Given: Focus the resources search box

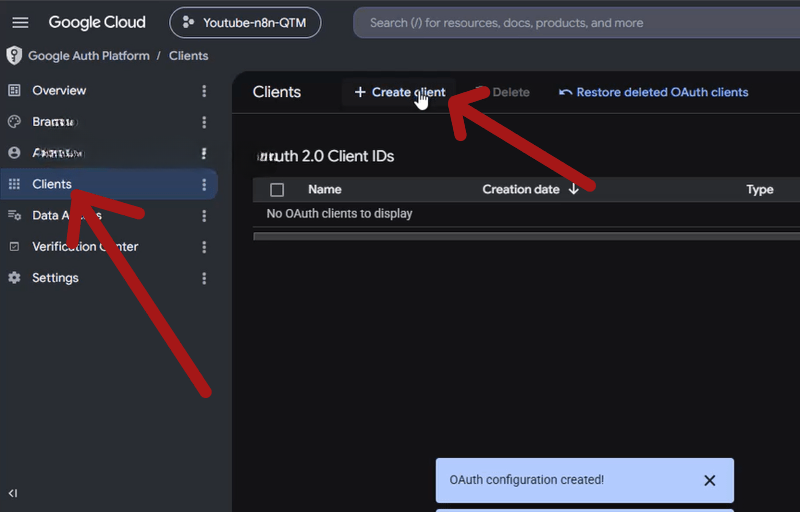Looking at the screenshot, I should pos(577,23).
